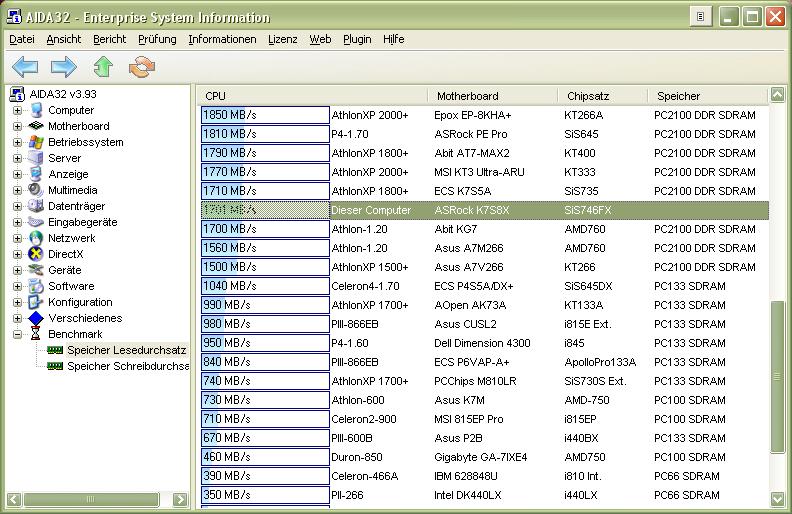Viewport: 792px width, 514px height.
Task: Select the Epox EP-8KHA+ motherboard cell
Action: tap(472, 115)
